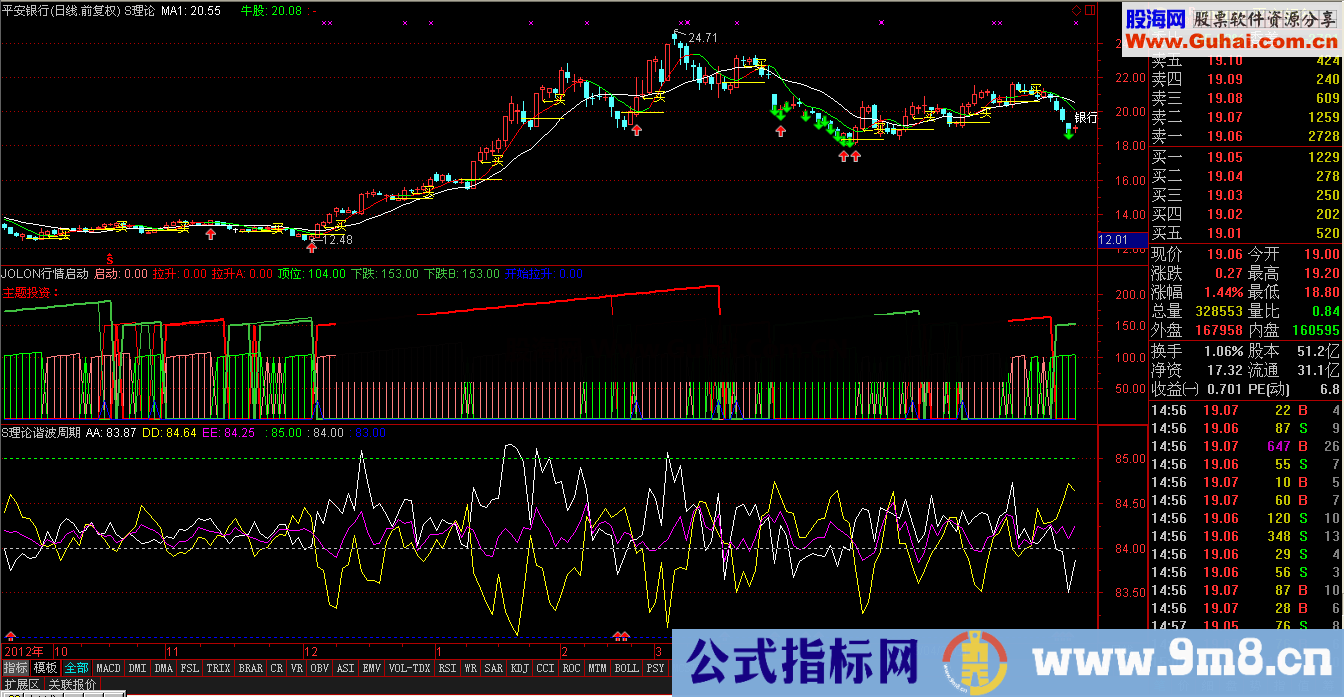The width and height of the screenshot is (1344, 697).
Task: Click the 卖一 ask price 19.06
Action: click(x=1224, y=136)
